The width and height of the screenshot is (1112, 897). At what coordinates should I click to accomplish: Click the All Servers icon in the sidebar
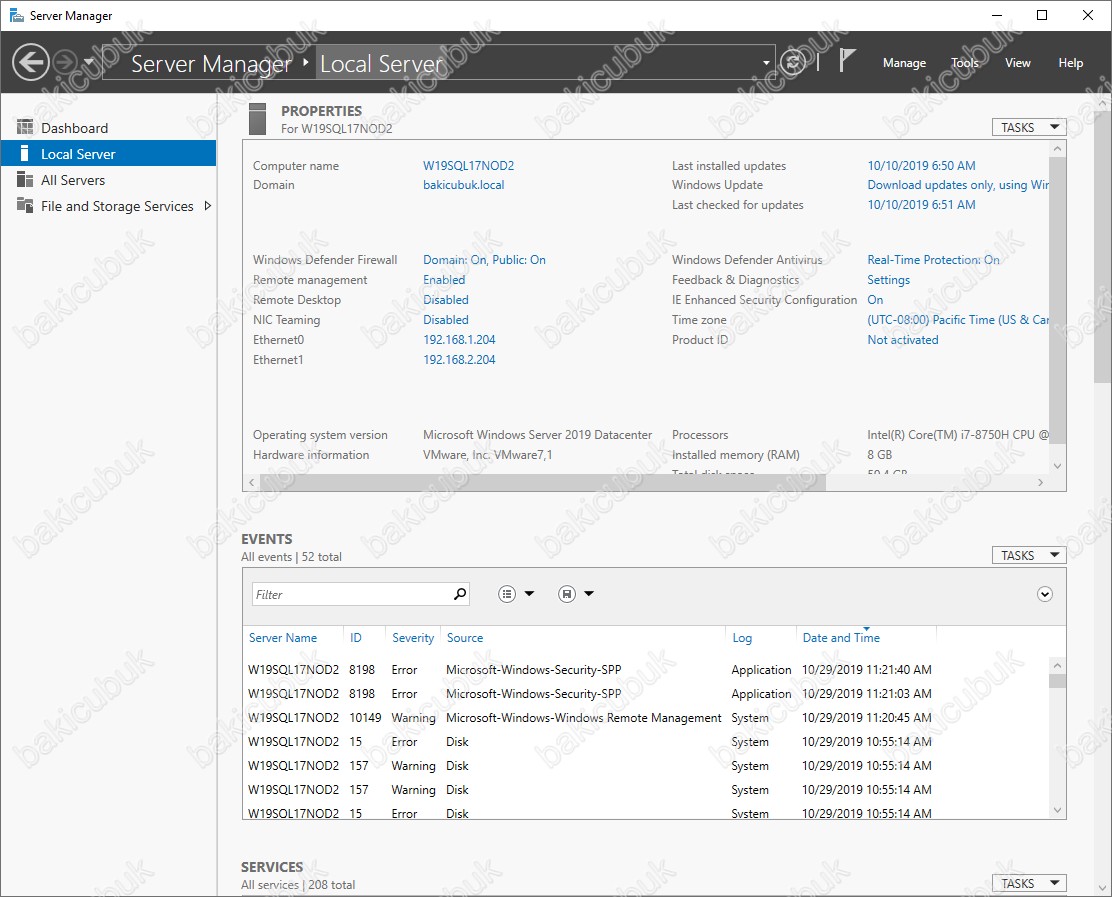coord(25,179)
